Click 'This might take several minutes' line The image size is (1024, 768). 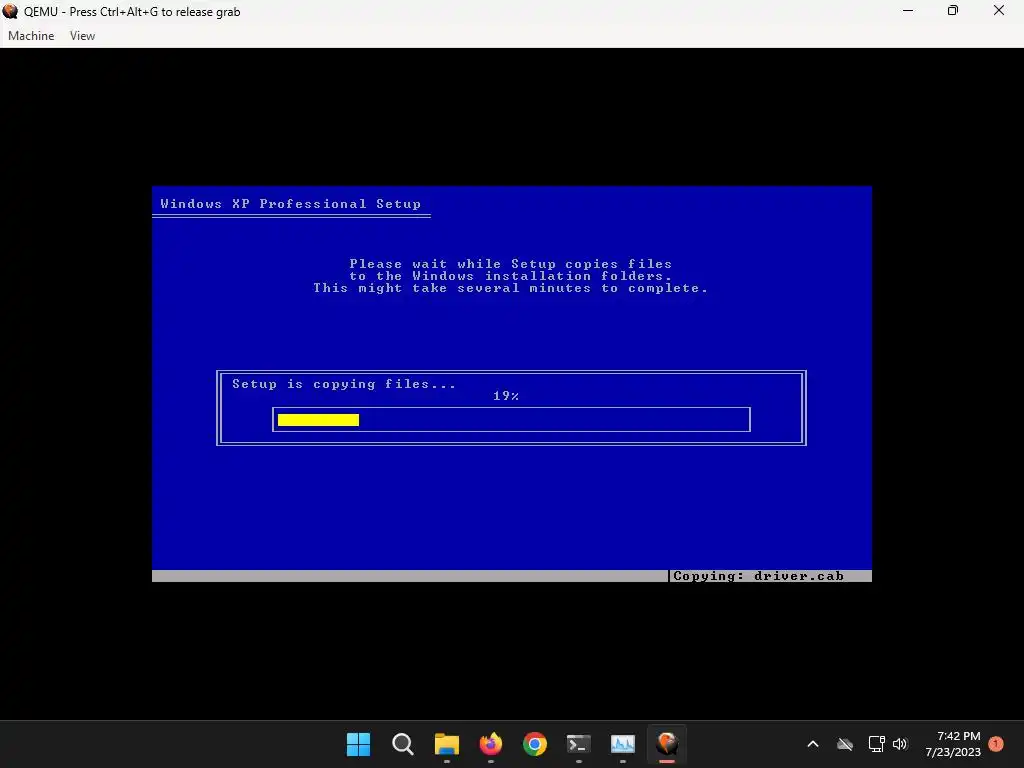point(511,288)
